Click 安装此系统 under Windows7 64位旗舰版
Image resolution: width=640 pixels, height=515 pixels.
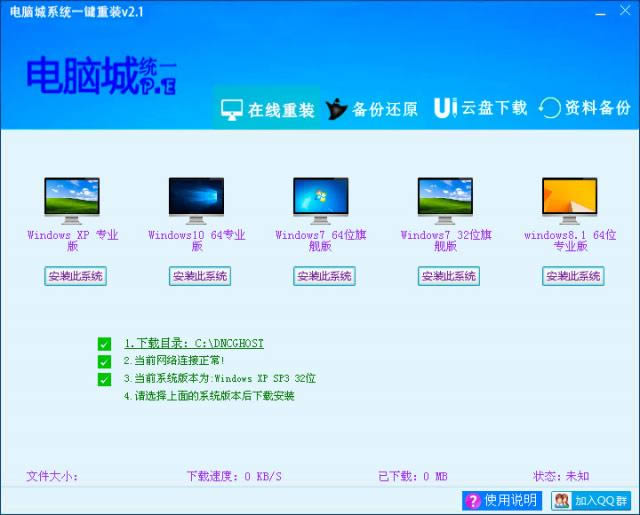pos(324,276)
